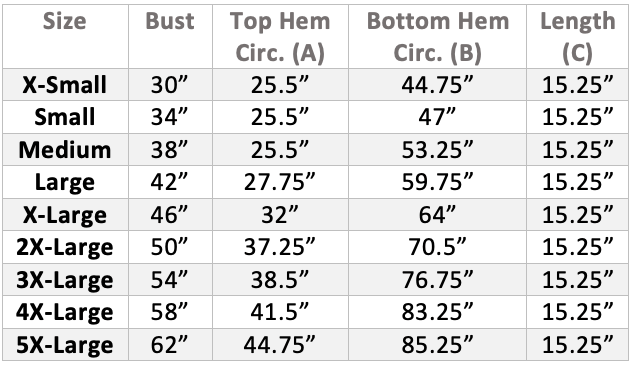Select the 37.25” top hem cell

point(280,248)
